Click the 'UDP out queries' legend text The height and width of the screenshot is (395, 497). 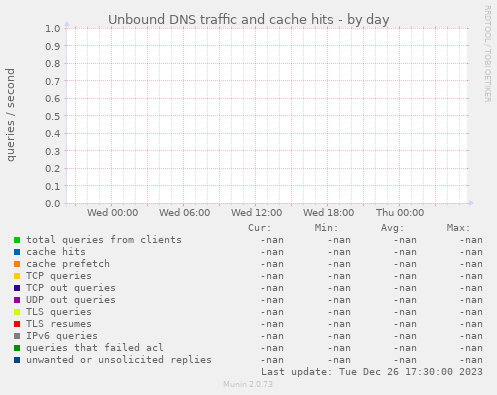click(x=71, y=300)
